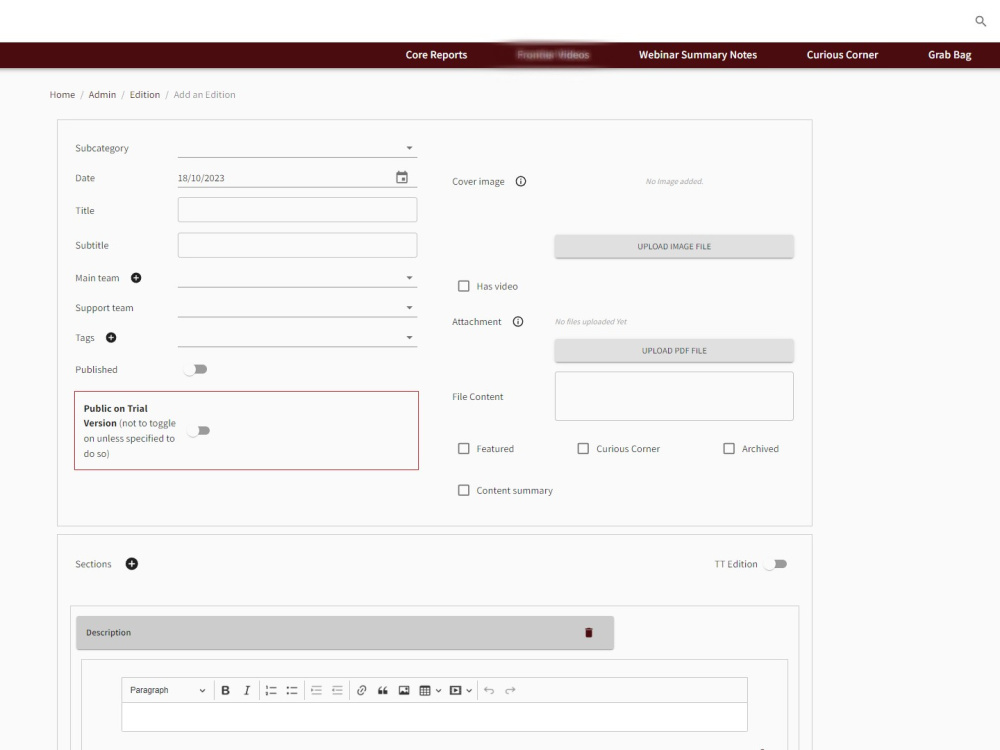
Task: Check the Curious Corner checkbox
Action: click(583, 448)
